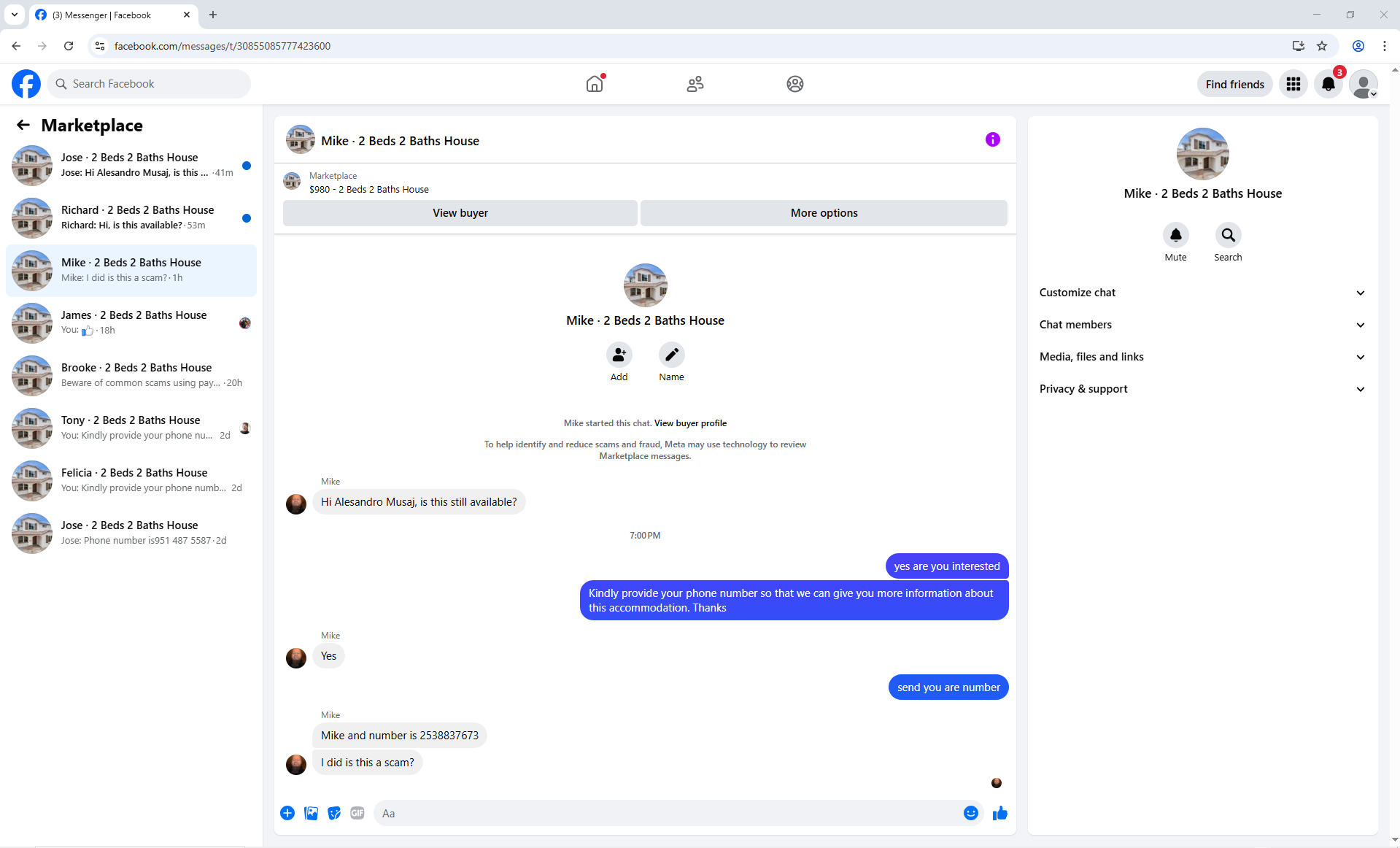Image resolution: width=1400 pixels, height=848 pixels.
Task: Install app icon in address bar
Action: tap(1299, 46)
